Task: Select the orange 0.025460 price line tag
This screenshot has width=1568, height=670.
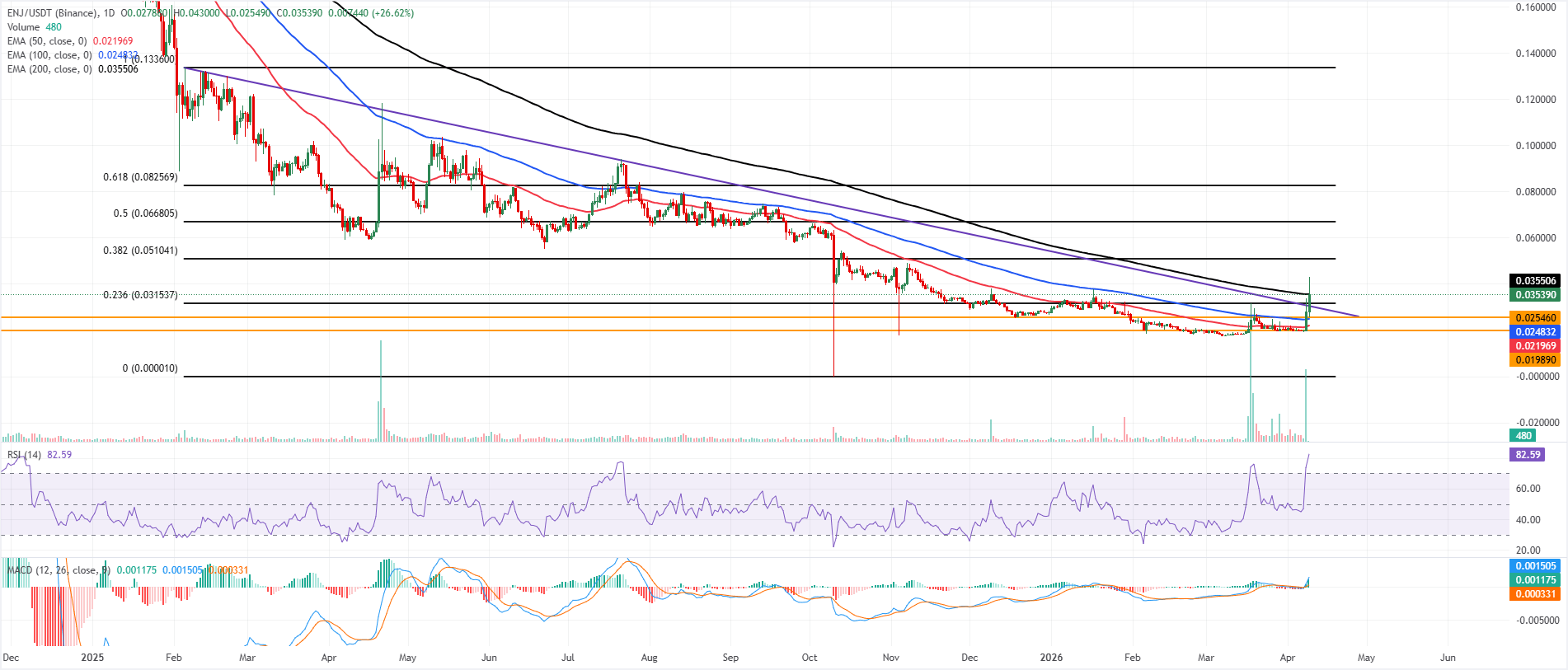Action: [1535, 318]
